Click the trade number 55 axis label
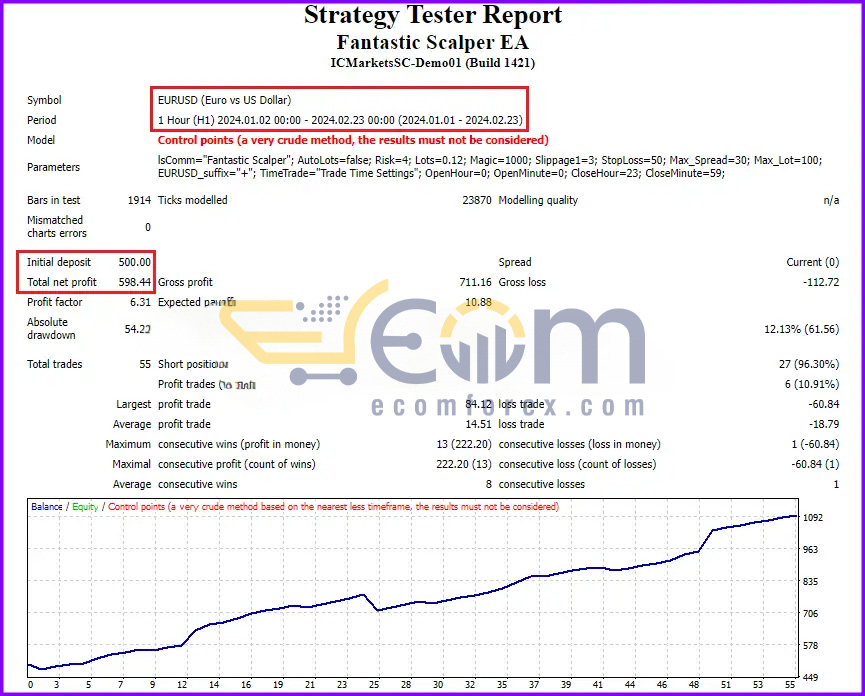 790,684
